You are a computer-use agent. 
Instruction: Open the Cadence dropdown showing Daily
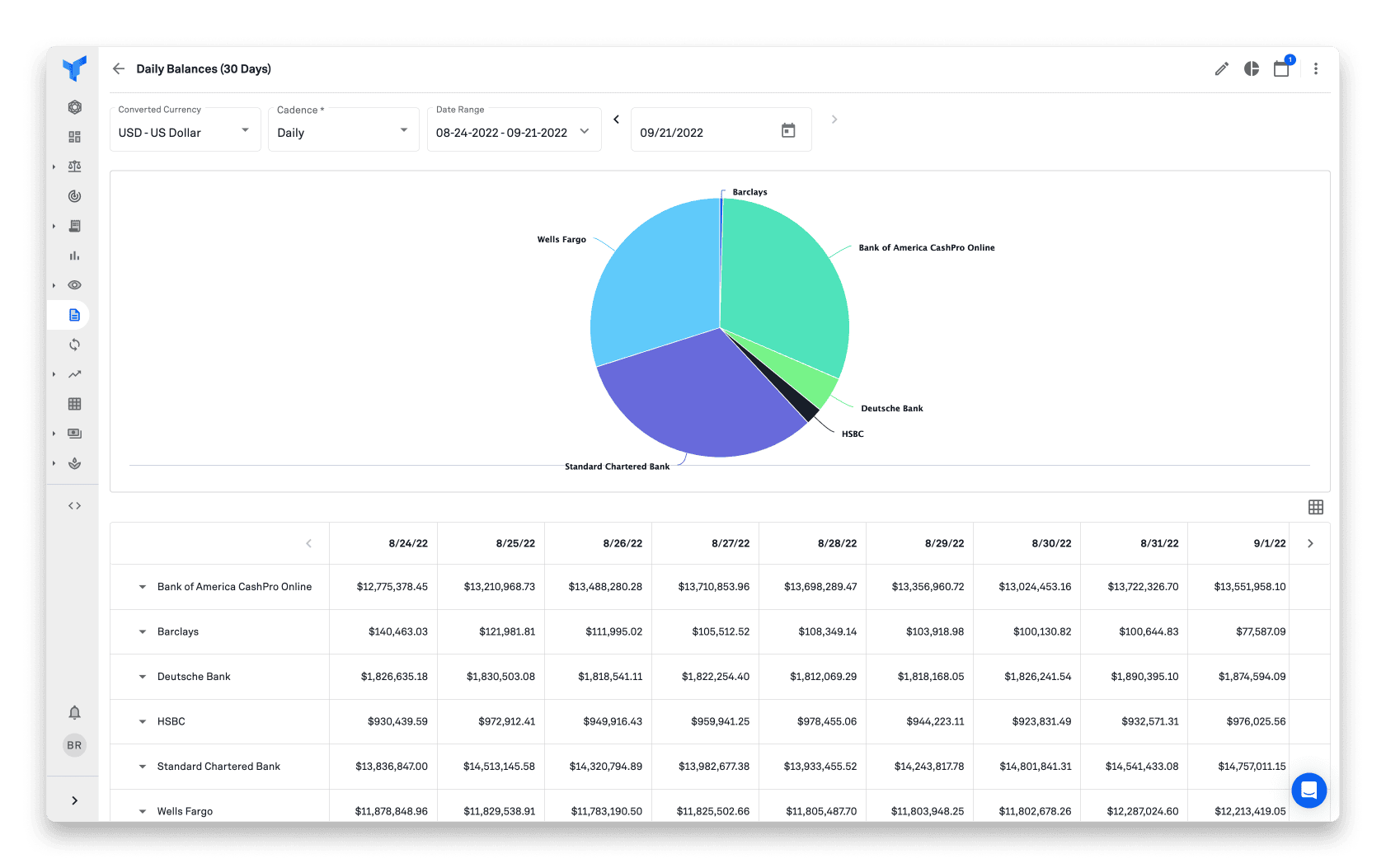(x=403, y=130)
